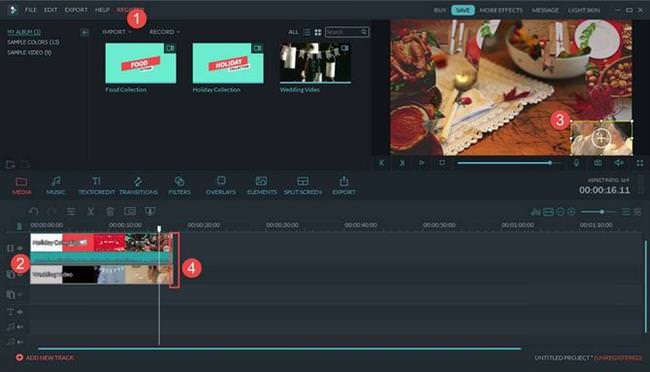Switch media library to grid view
This screenshot has height=372, width=650.
(x=318, y=32)
